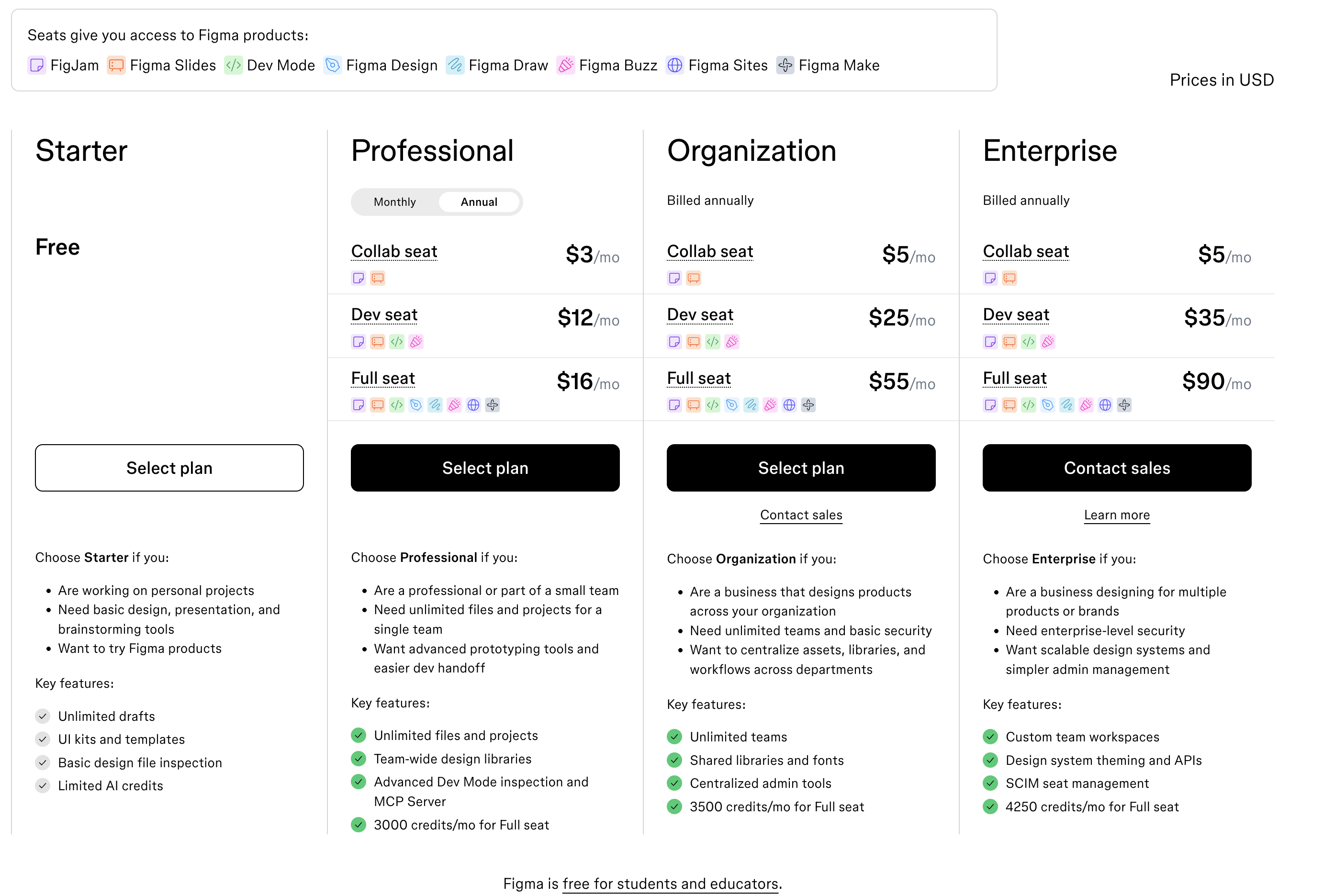Click the Figma Buzz icon in the legend
Viewport: 1324px width, 896px height.
point(565,66)
